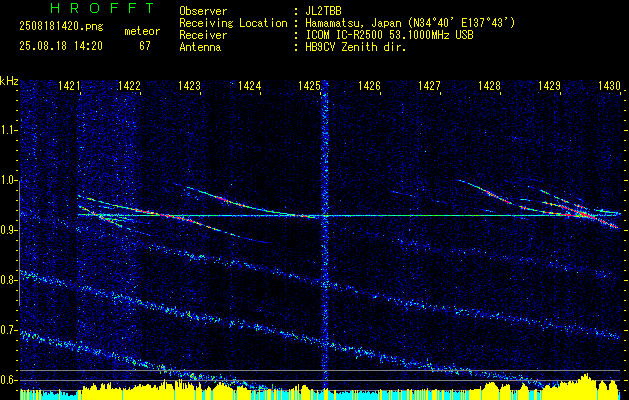Image resolution: width=629 pixels, height=400 pixels.
Task: Click the observer callsign JL2TBB
Action: [323, 11]
